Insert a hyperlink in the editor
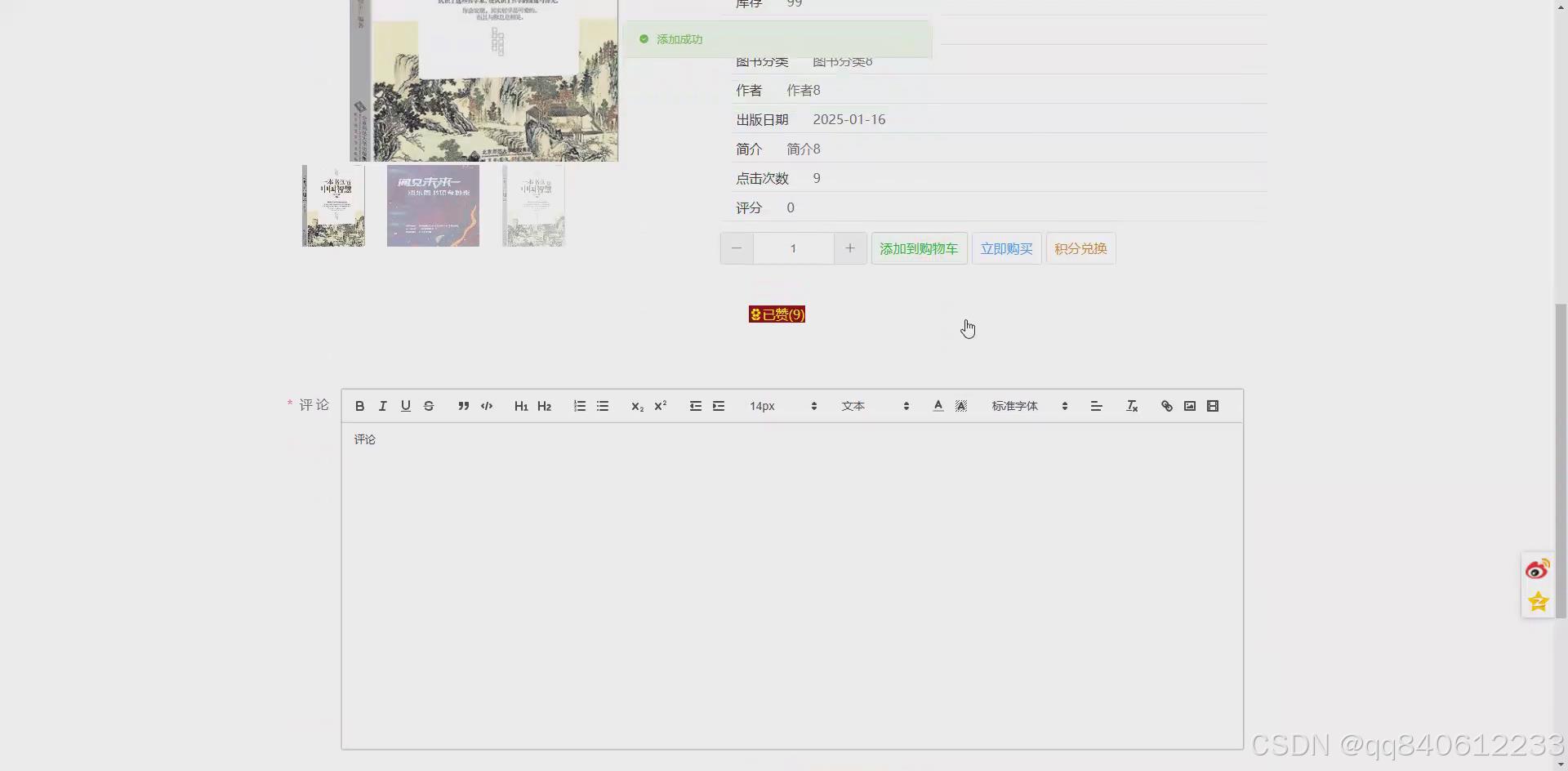The image size is (1568, 771). pyautogui.click(x=1166, y=406)
